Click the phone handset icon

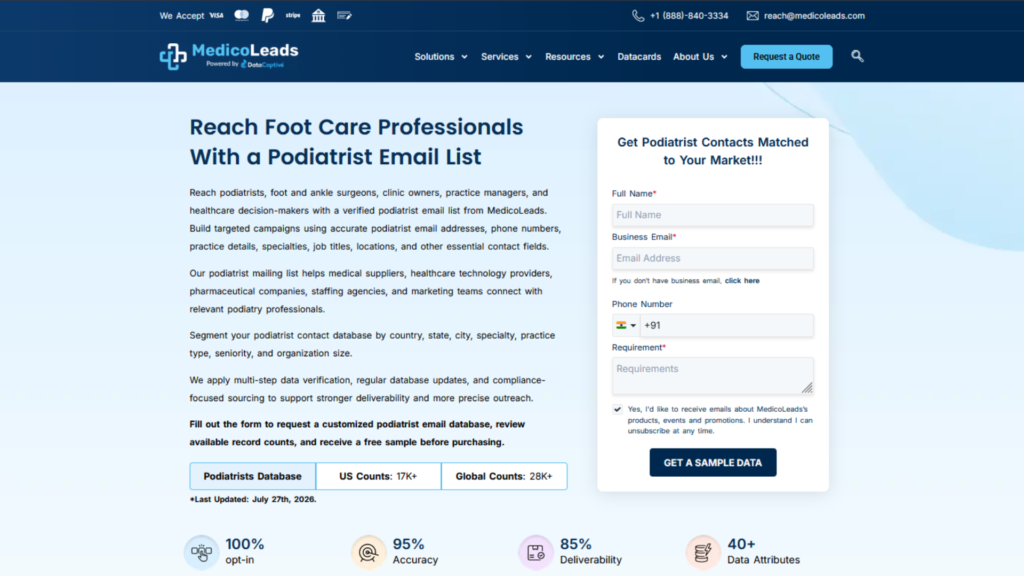(x=638, y=16)
